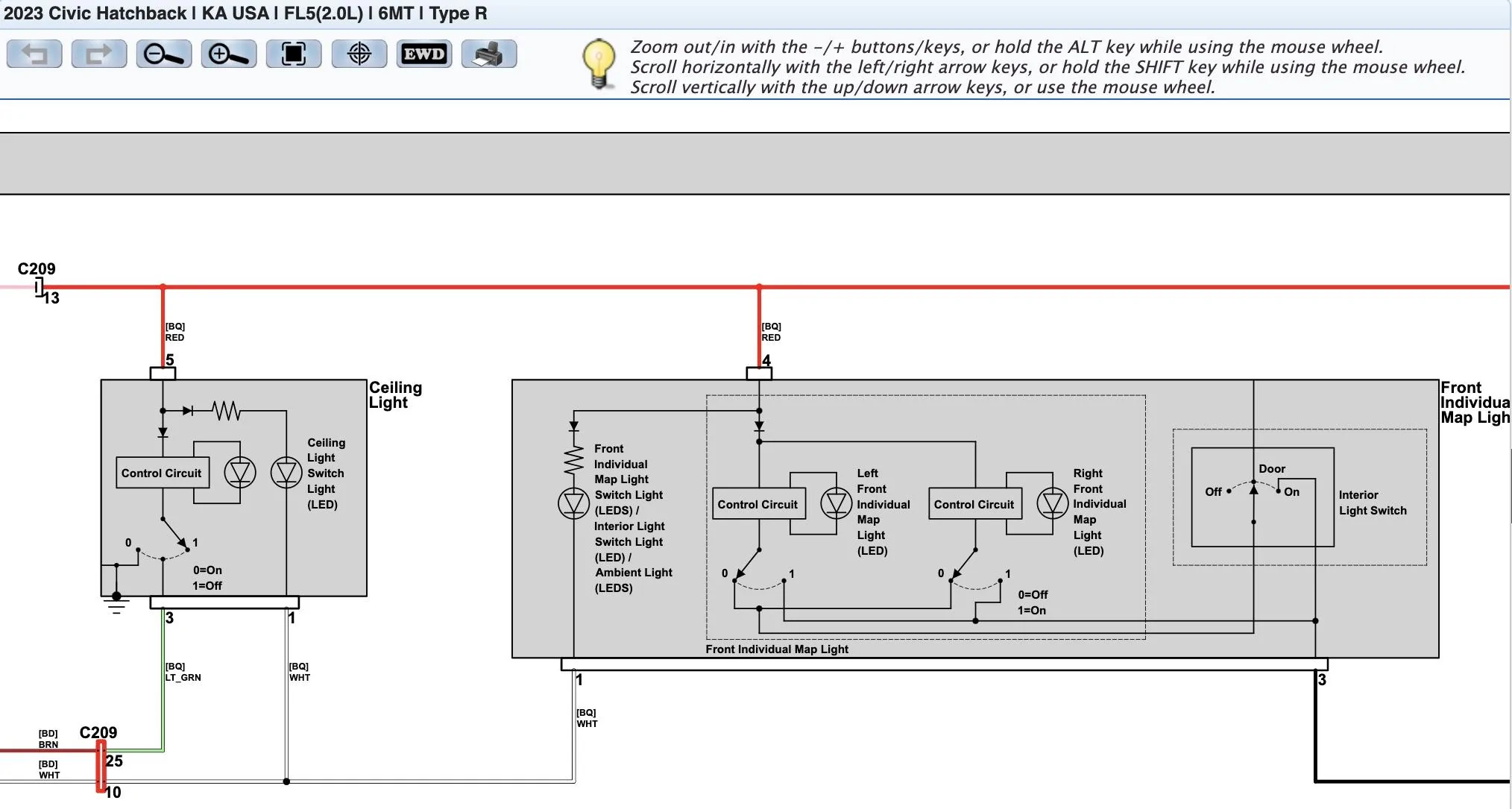Click the yellow lightbulb tip icon
The width and height of the screenshot is (1512, 809).
[599, 63]
